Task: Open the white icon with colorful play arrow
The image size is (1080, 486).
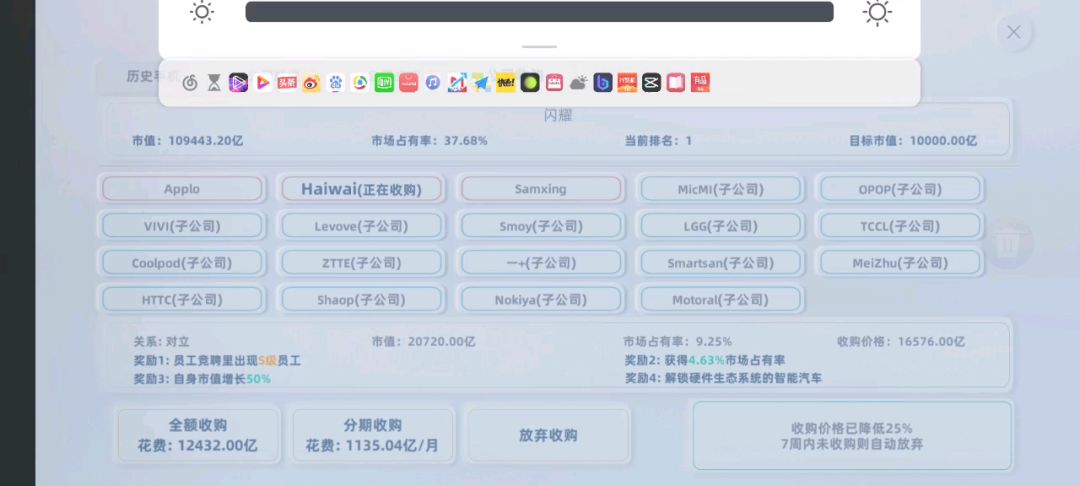Action: [262, 83]
